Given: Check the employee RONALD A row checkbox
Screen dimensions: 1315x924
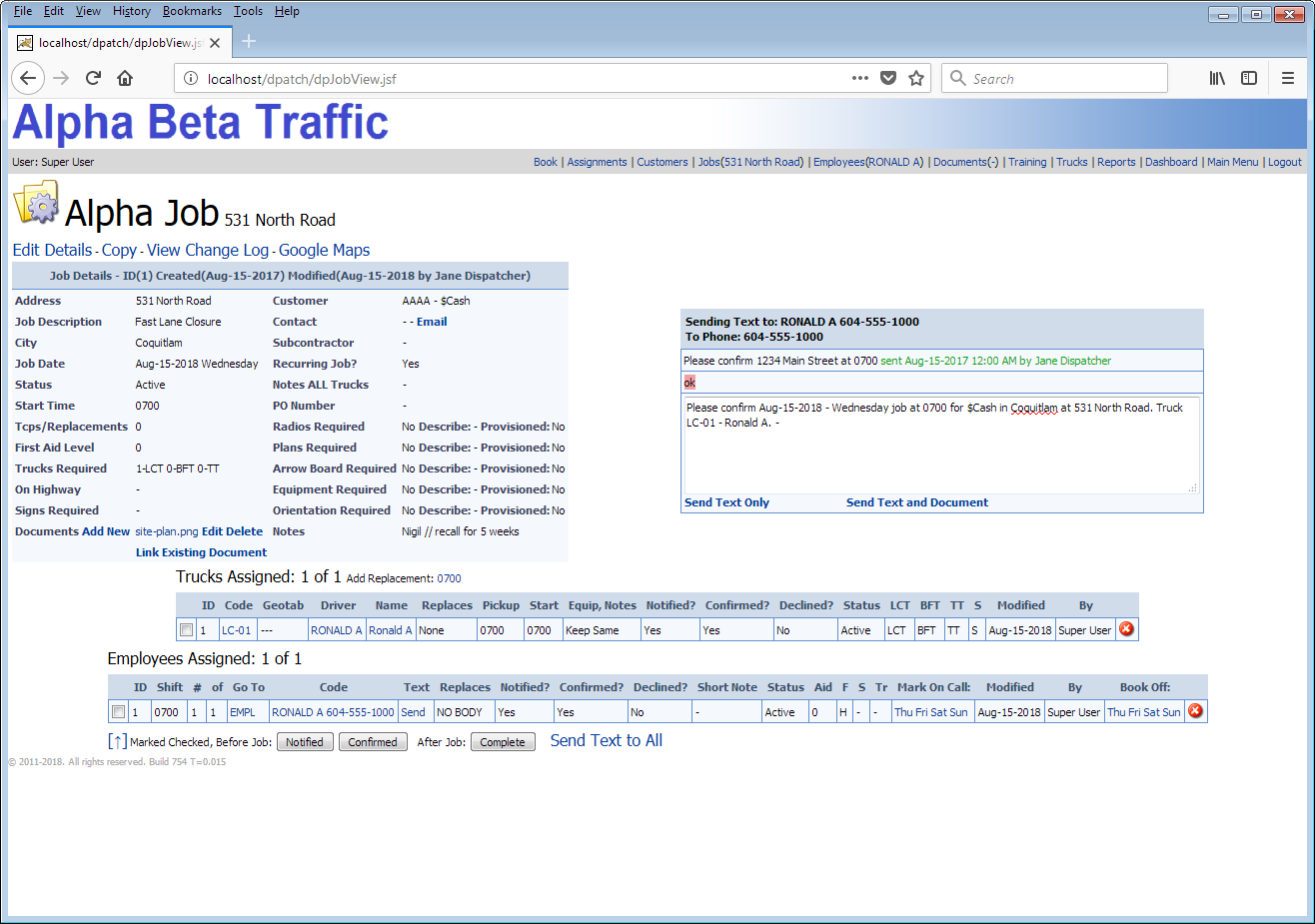Looking at the screenshot, I should [118, 712].
